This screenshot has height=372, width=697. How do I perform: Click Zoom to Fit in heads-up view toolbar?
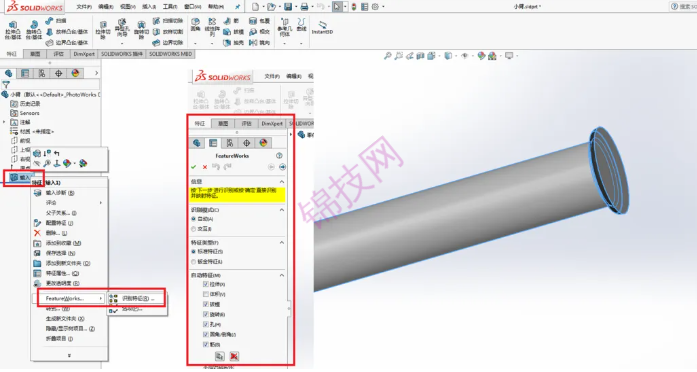tap(388, 56)
